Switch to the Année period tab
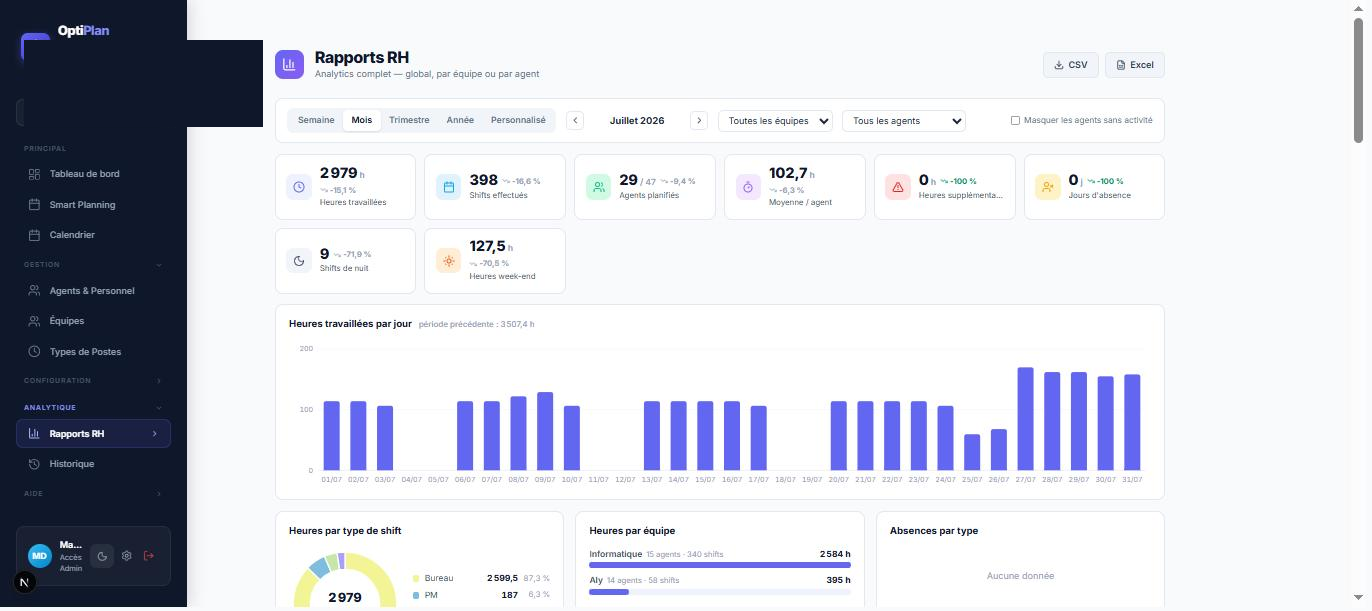 pos(460,120)
